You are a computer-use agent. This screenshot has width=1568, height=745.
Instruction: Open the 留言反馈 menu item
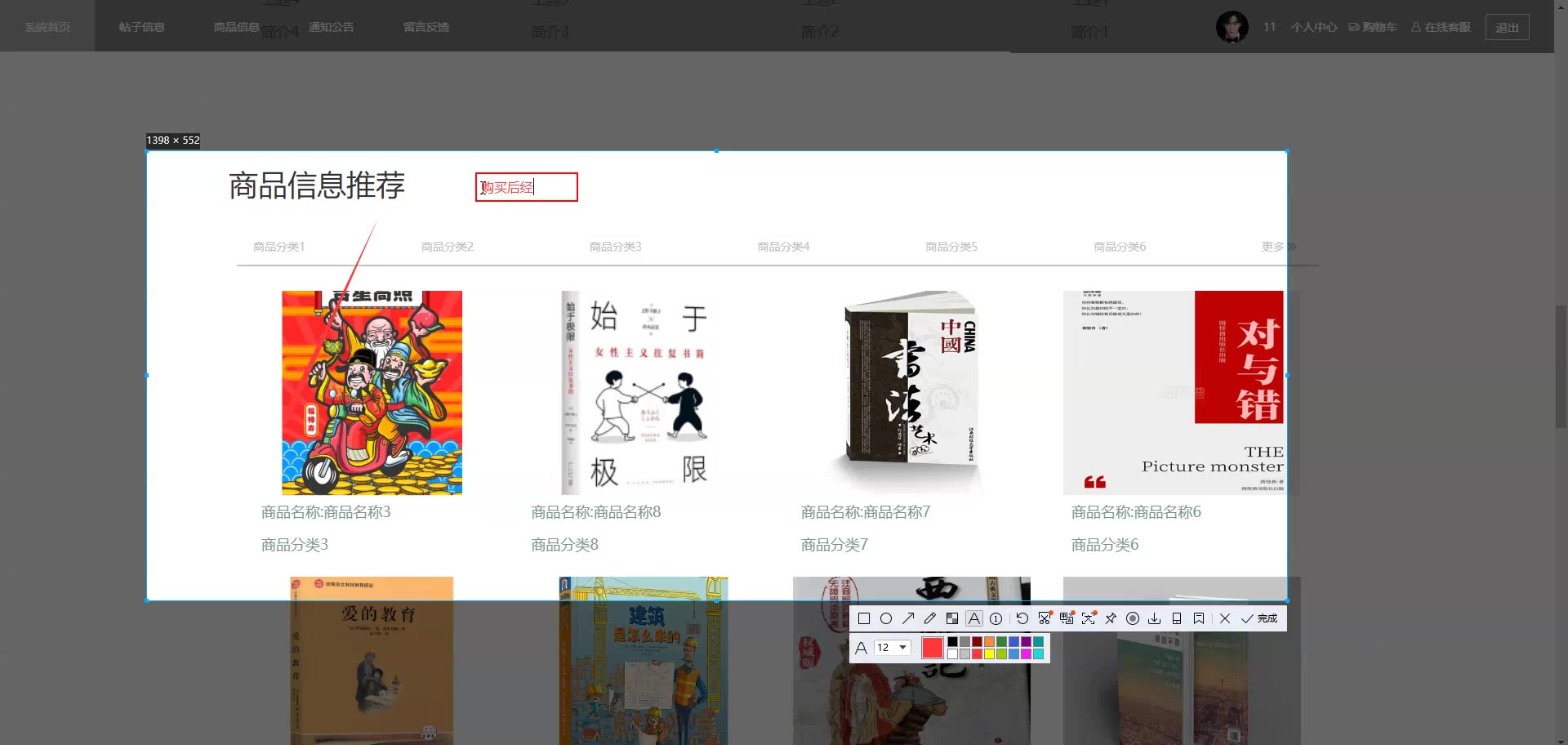(426, 27)
